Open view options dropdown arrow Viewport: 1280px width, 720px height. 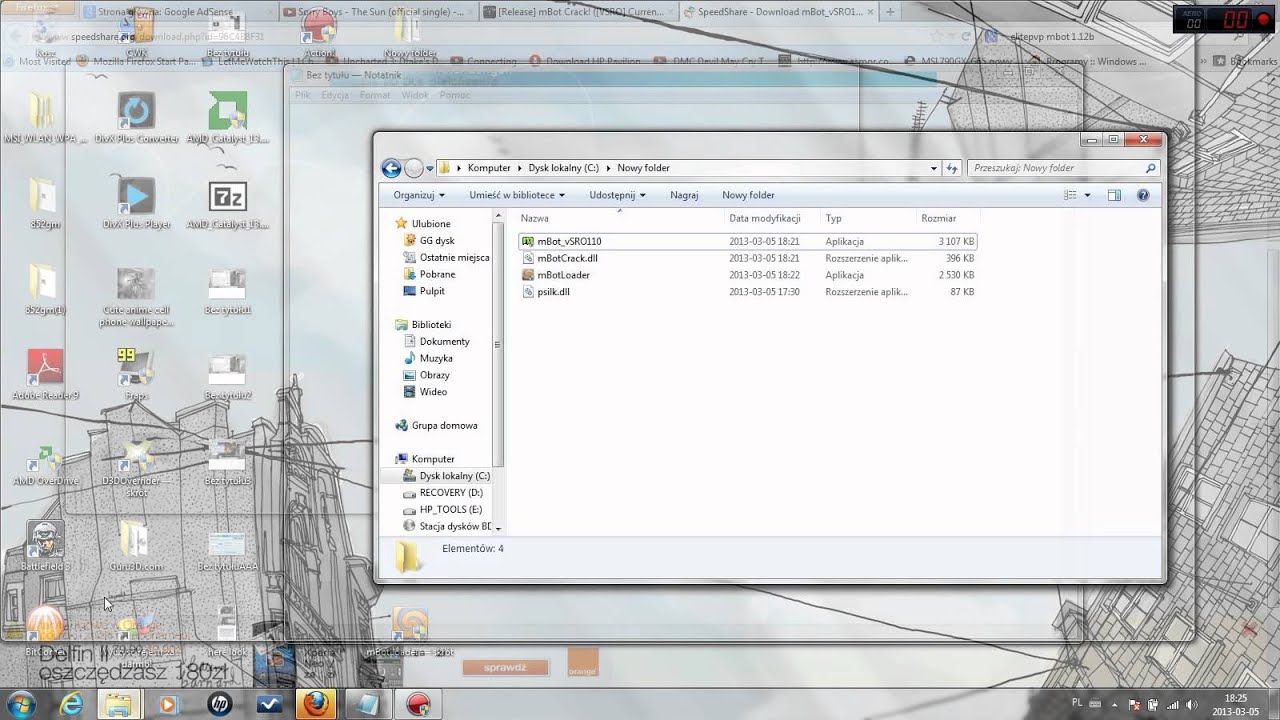tap(1088, 195)
